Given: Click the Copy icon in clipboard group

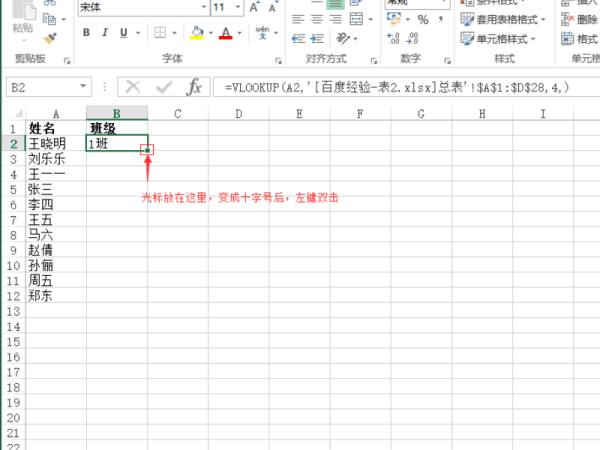Looking at the screenshot, I should click(x=50, y=19).
